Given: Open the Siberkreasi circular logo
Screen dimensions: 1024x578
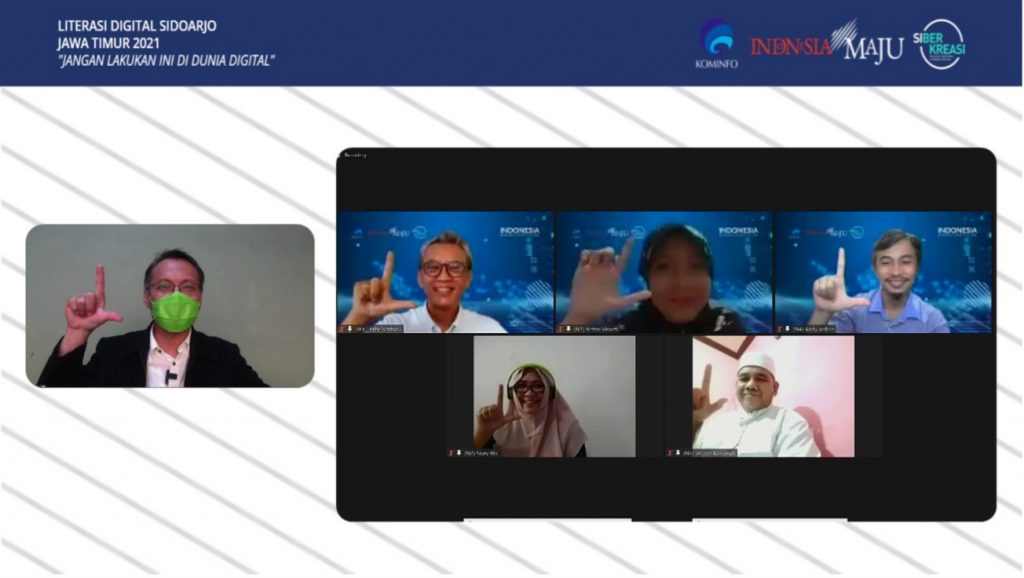Looking at the screenshot, I should tap(941, 44).
